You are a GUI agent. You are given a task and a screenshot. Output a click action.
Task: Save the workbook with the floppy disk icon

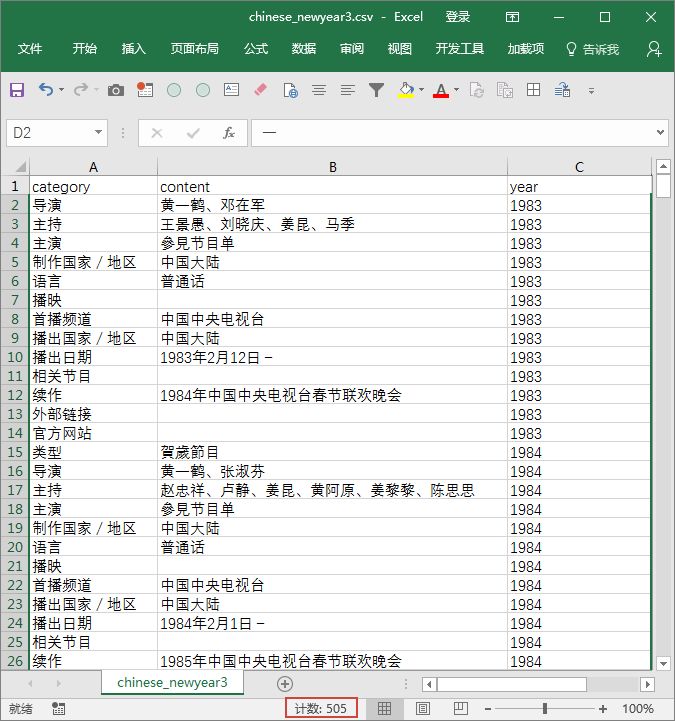tap(17, 90)
